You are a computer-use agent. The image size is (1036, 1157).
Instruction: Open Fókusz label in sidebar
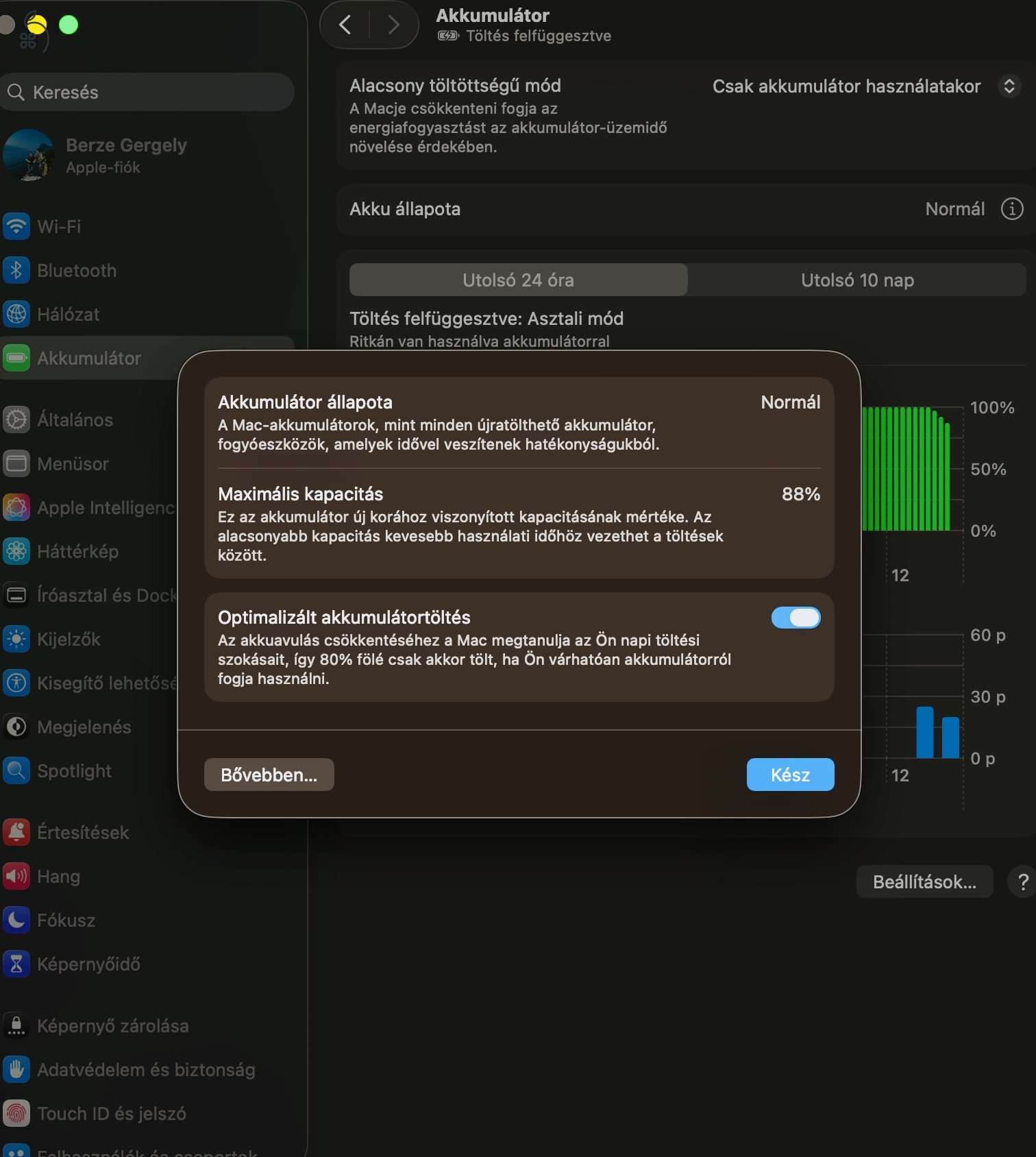[x=66, y=920]
